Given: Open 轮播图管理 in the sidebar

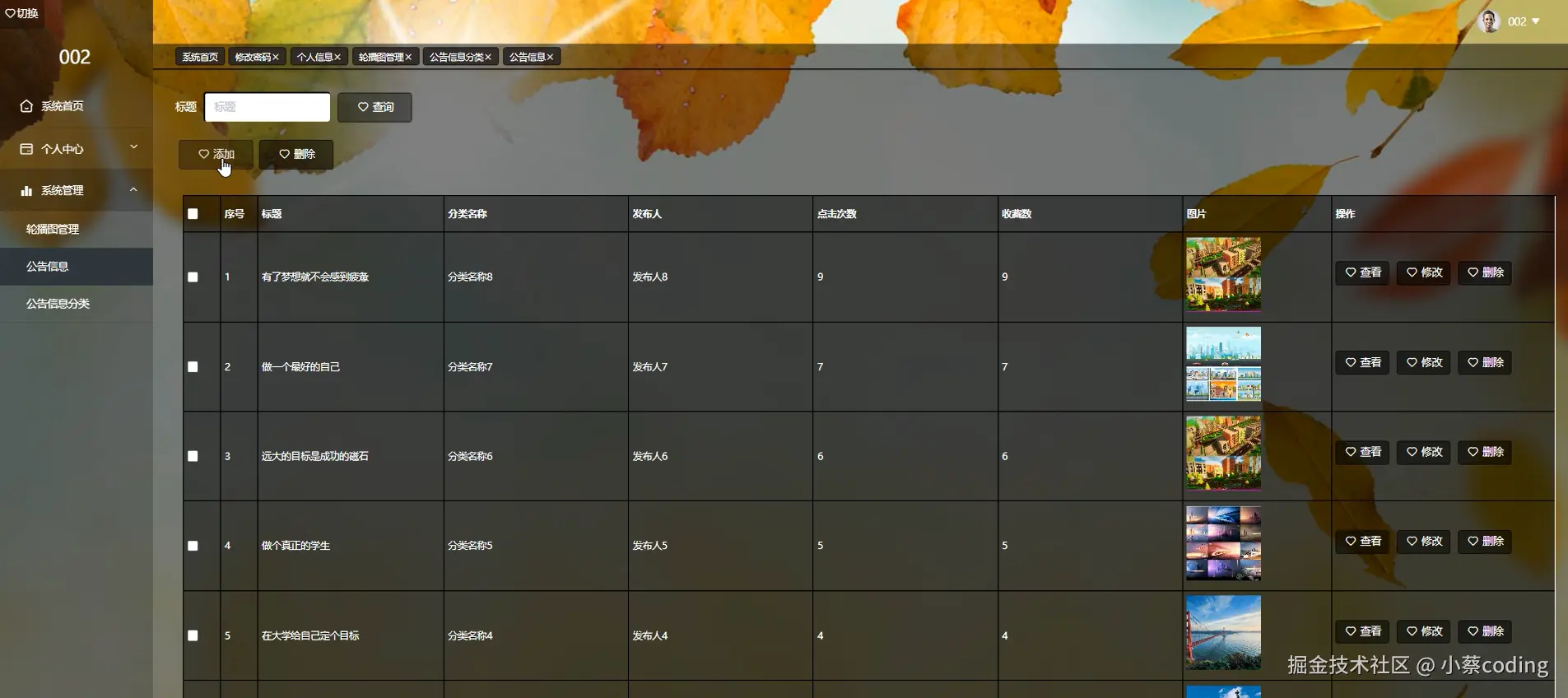Looking at the screenshot, I should tap(77, 229).
